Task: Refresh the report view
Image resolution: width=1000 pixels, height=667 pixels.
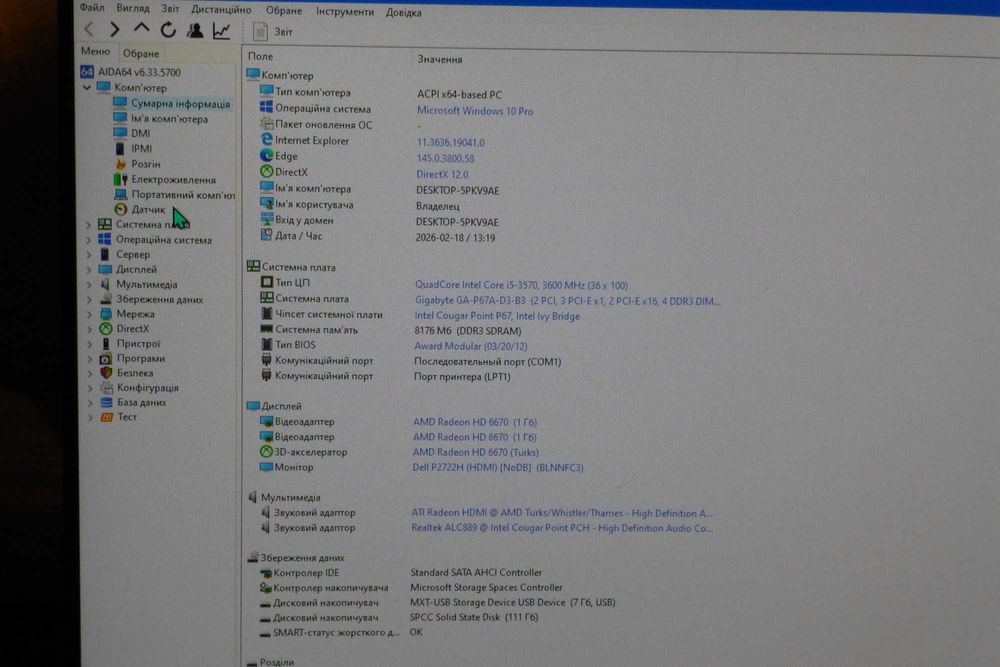Action: pos(168,29)
